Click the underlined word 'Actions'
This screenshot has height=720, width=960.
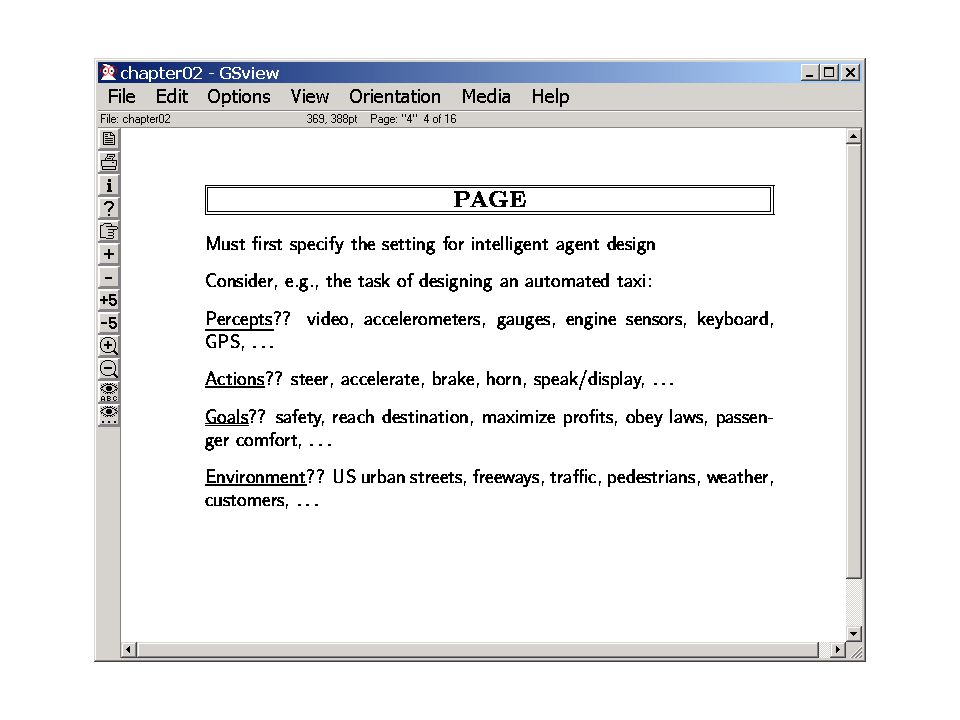(234, 380)
